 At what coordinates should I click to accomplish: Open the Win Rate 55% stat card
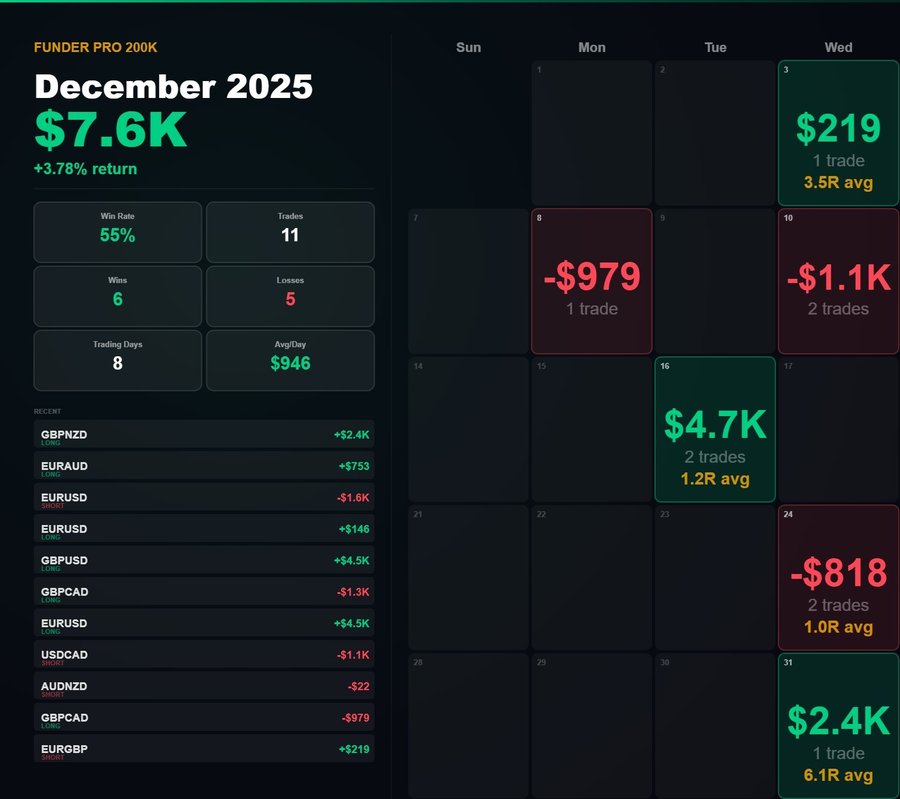coord(118,232)
